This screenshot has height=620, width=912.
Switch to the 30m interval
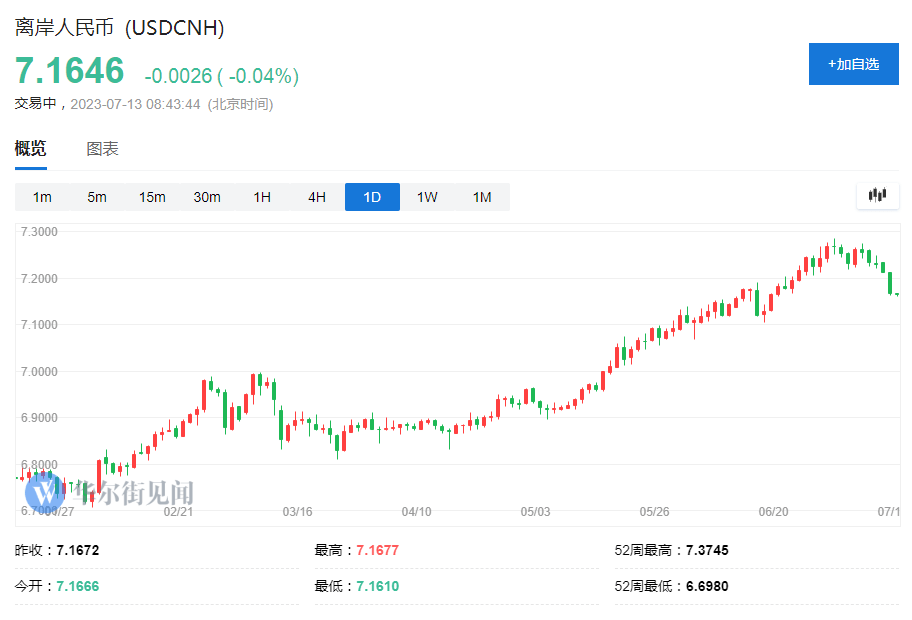click(x=207, y=197)
